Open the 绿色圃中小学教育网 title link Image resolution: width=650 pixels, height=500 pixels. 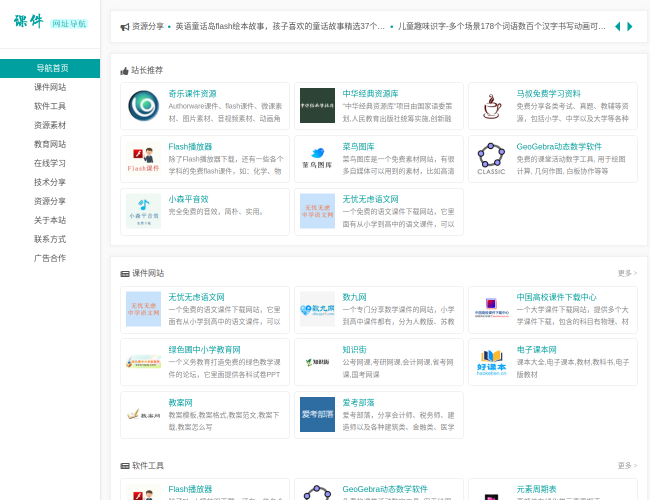(x=204, y=350)
